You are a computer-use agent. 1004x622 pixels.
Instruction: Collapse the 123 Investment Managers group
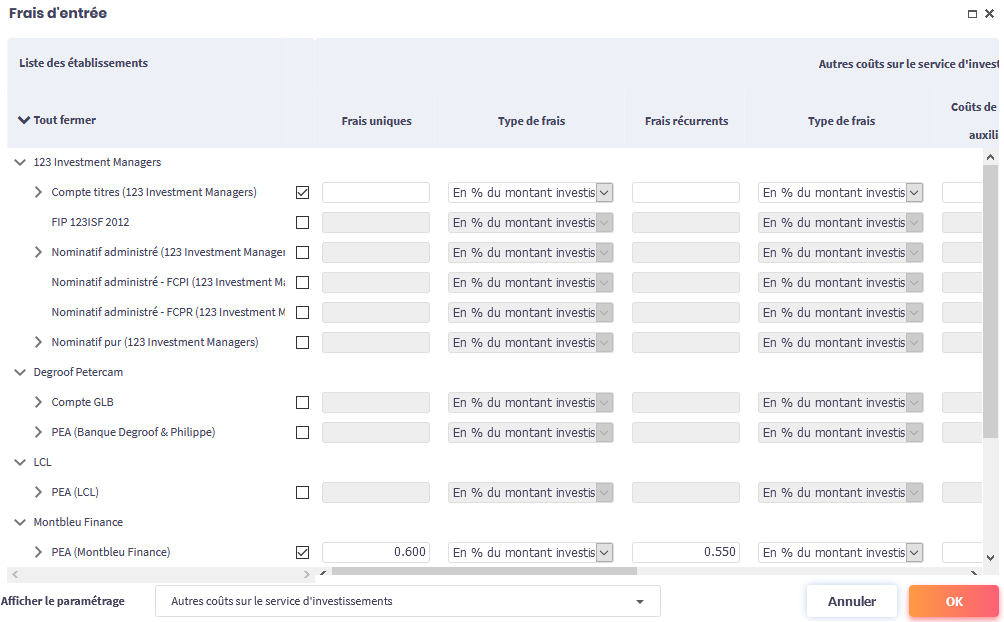(21, 162)
